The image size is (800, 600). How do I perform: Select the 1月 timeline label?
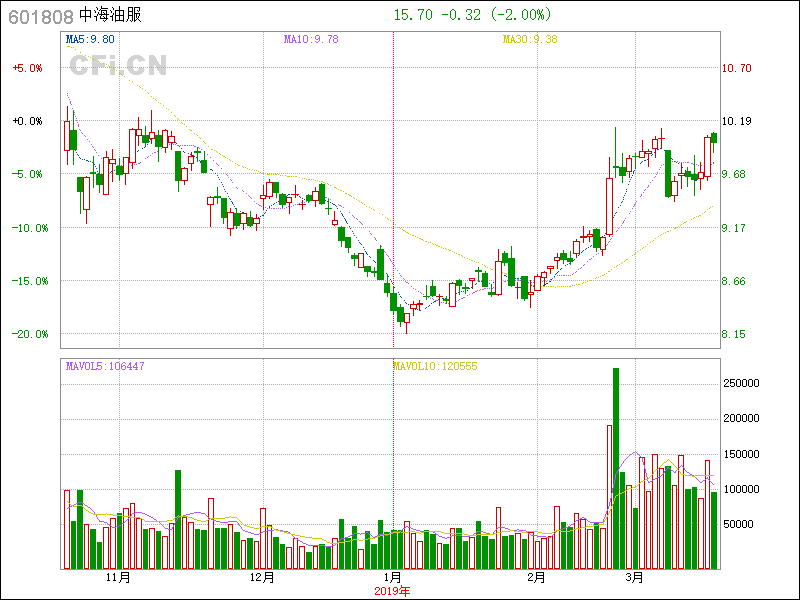tap(393, 578)
